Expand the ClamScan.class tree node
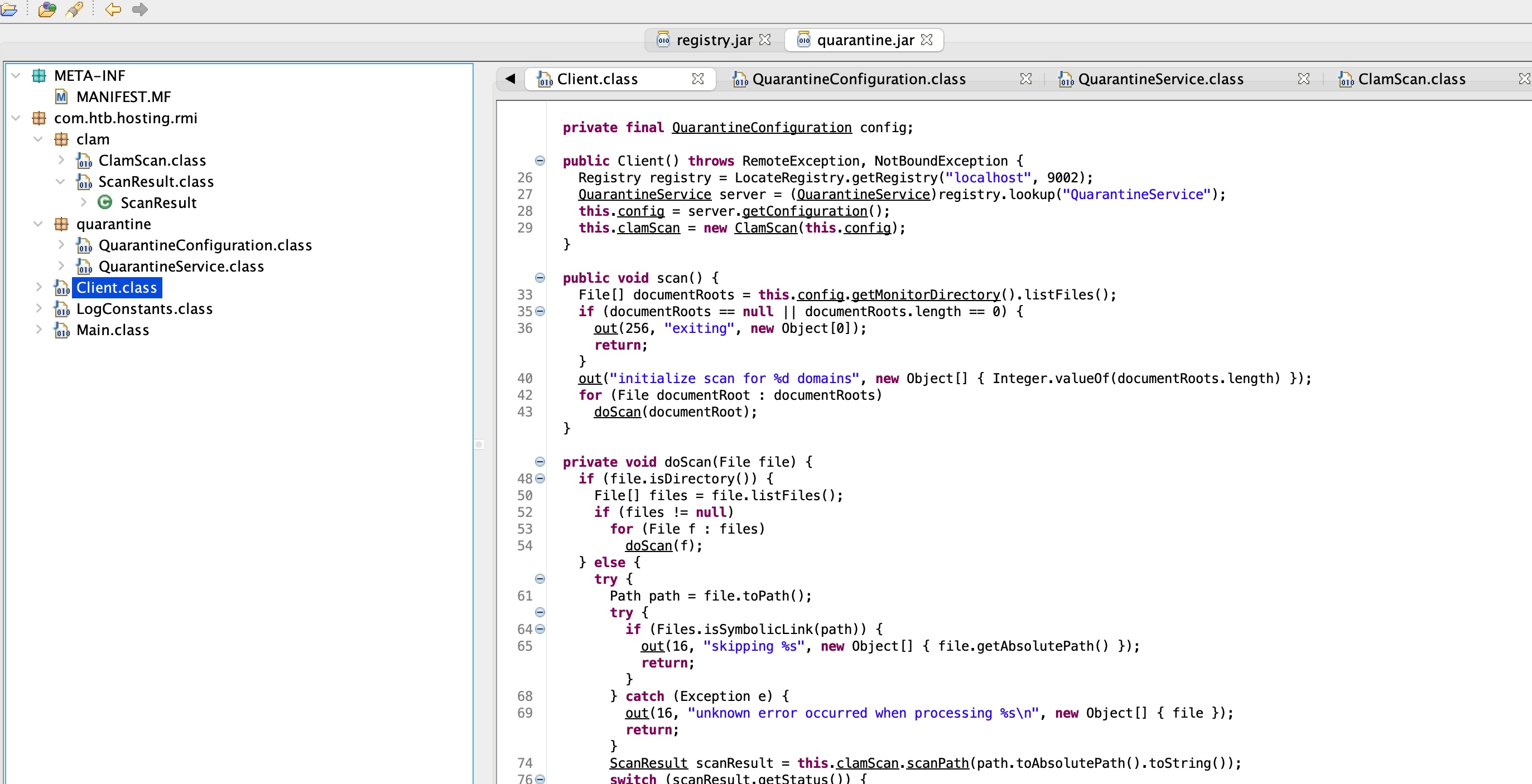This screenshot has height=784, width=1532. click(x=61, y=161)
